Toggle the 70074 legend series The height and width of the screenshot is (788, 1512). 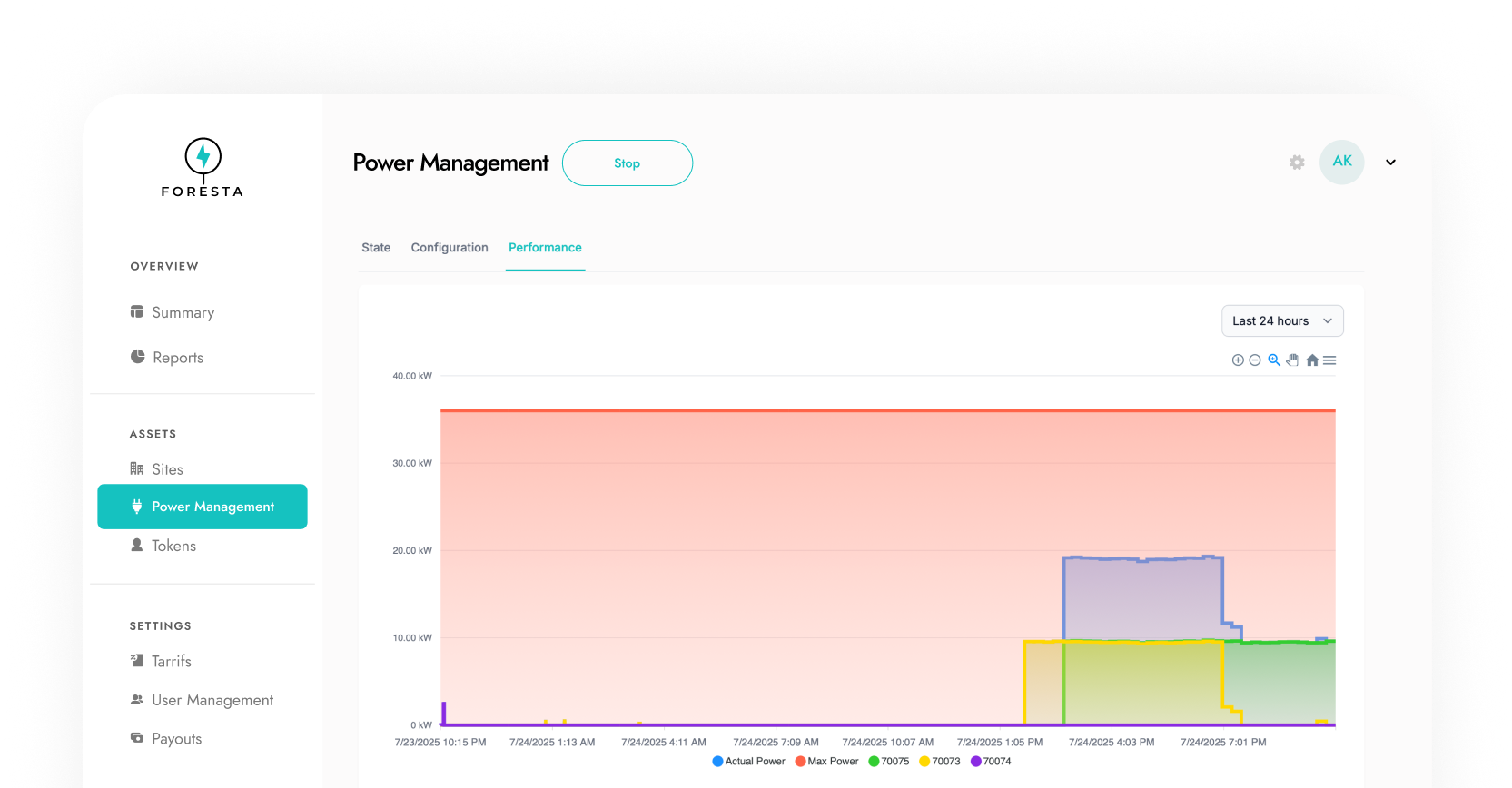991,762
